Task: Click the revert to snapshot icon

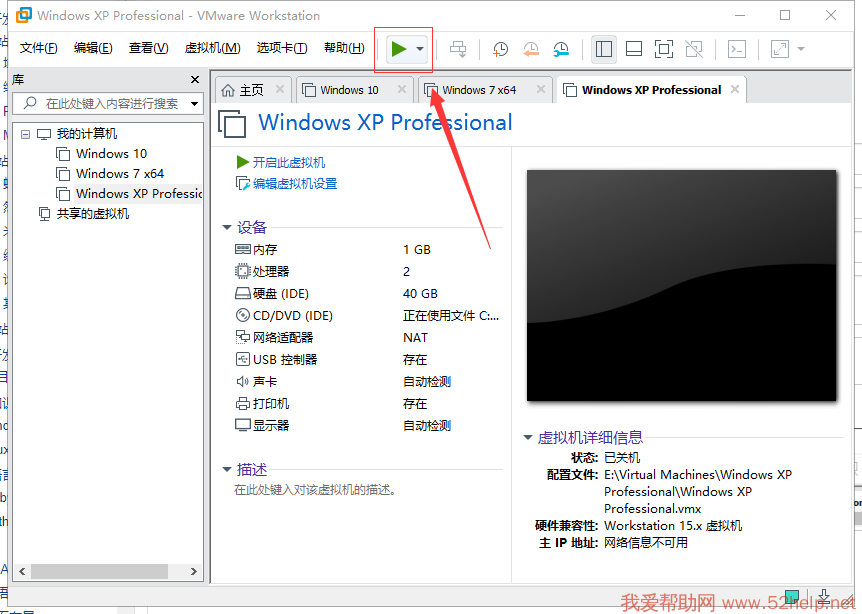Action: click(530, 49)
